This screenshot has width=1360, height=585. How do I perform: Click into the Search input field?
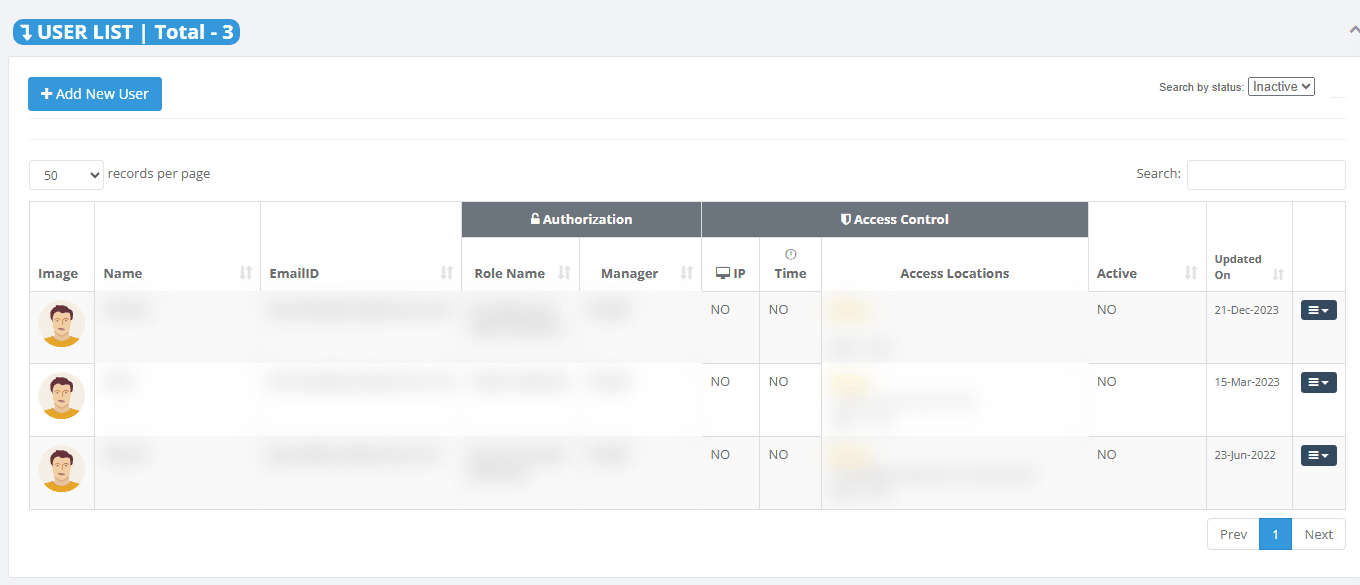(1266, 174)
